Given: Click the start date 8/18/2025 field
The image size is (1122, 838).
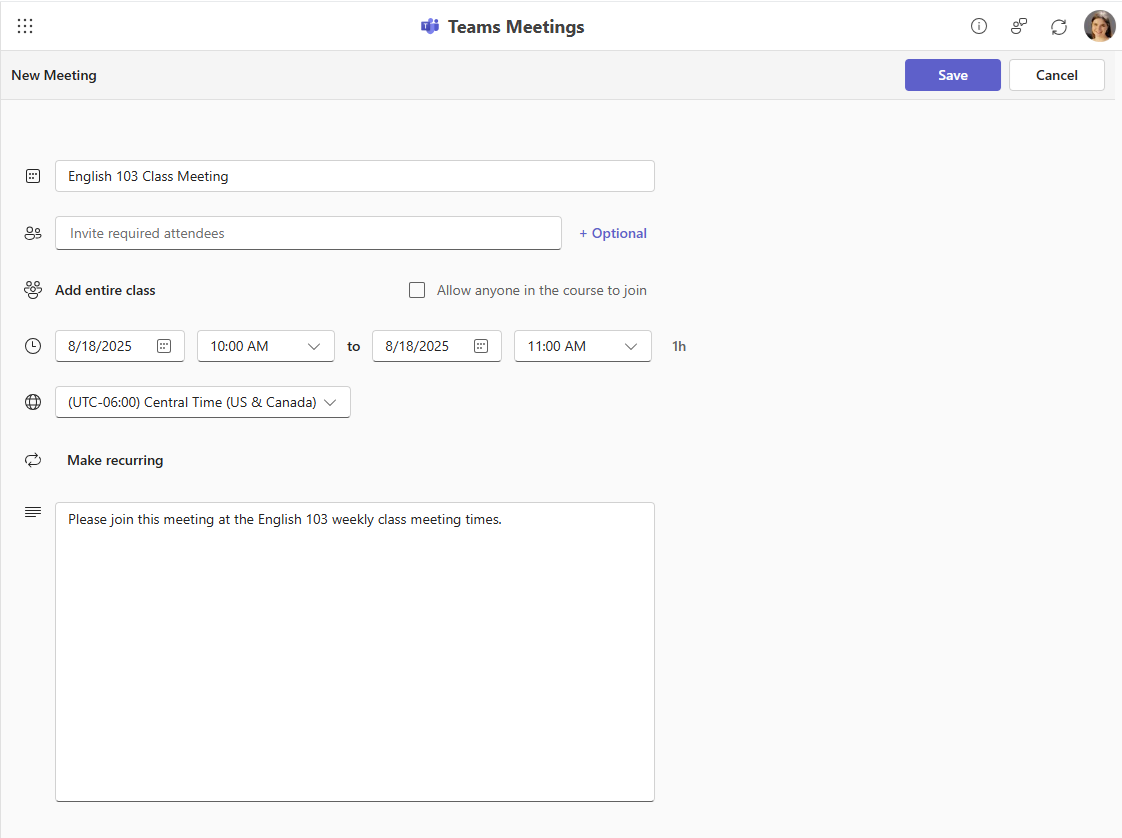Looking at the screenshot, I should tap(119, 346).
